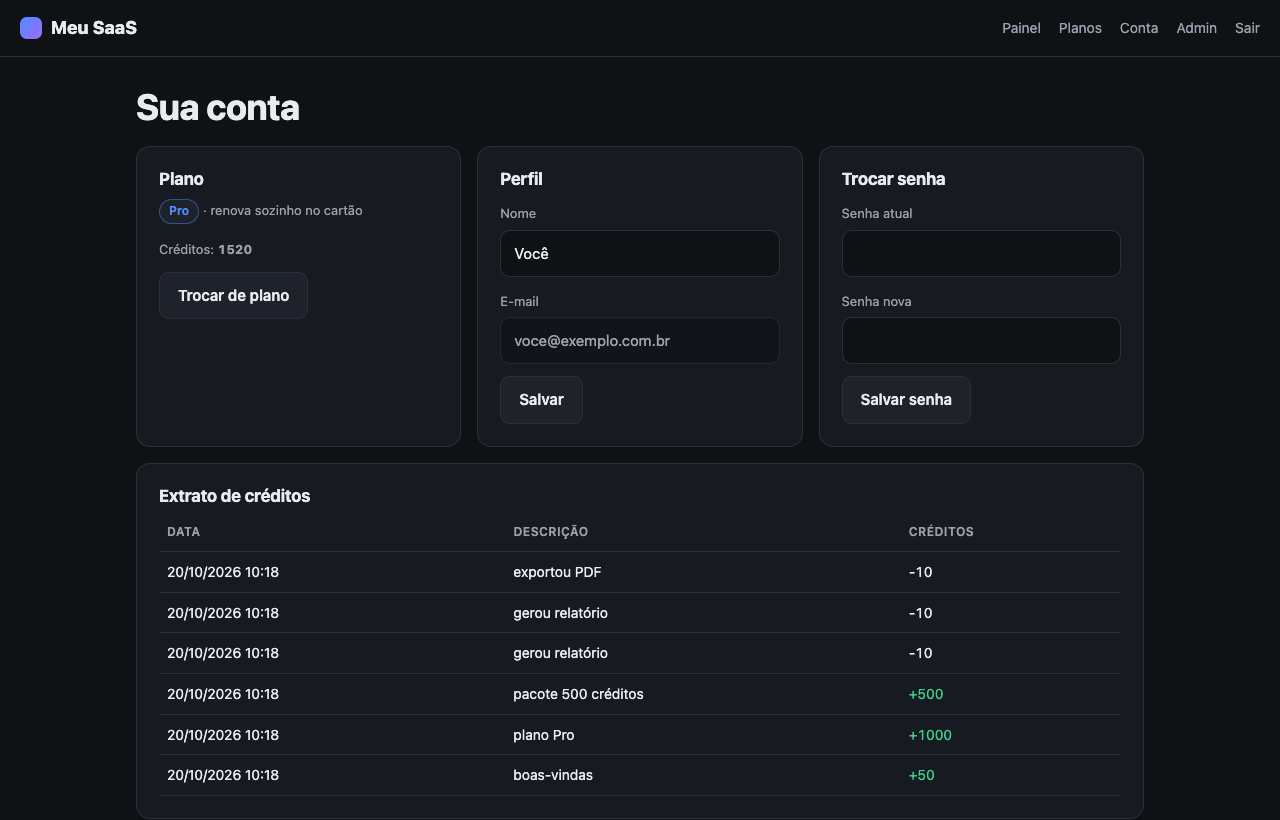
Task: Click the E-mail input field
Action: tap(640, 341)
